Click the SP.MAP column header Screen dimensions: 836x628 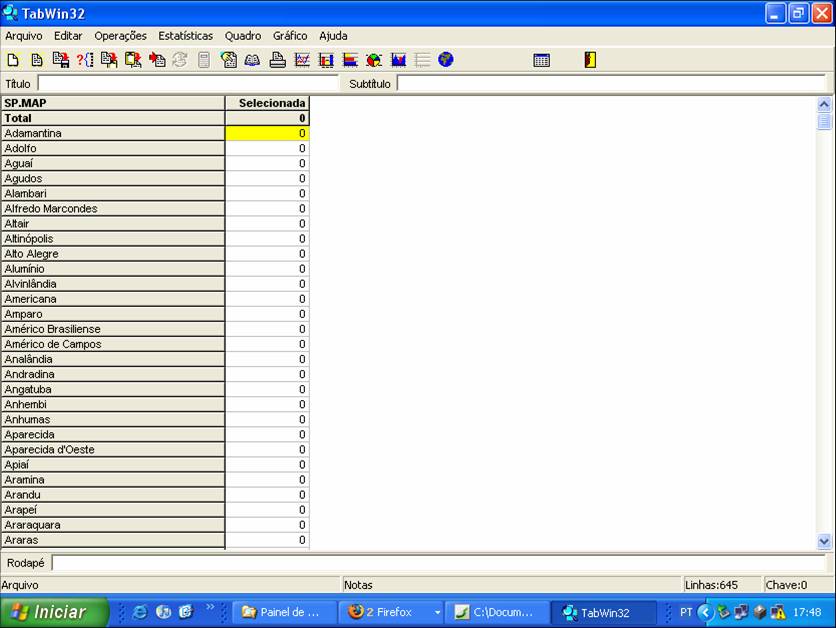[113, 103]
